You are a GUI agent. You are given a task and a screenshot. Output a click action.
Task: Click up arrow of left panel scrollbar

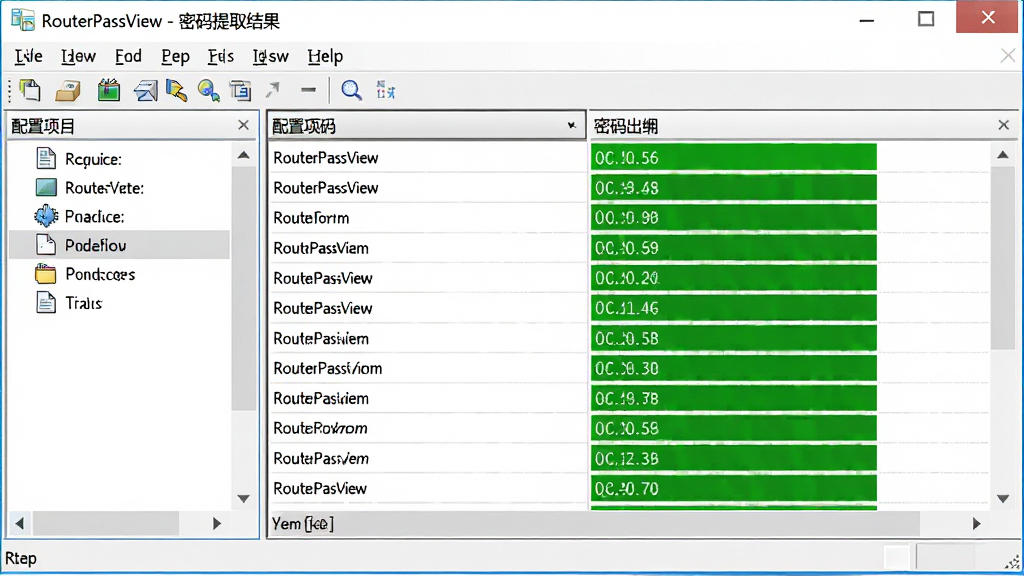244,155
